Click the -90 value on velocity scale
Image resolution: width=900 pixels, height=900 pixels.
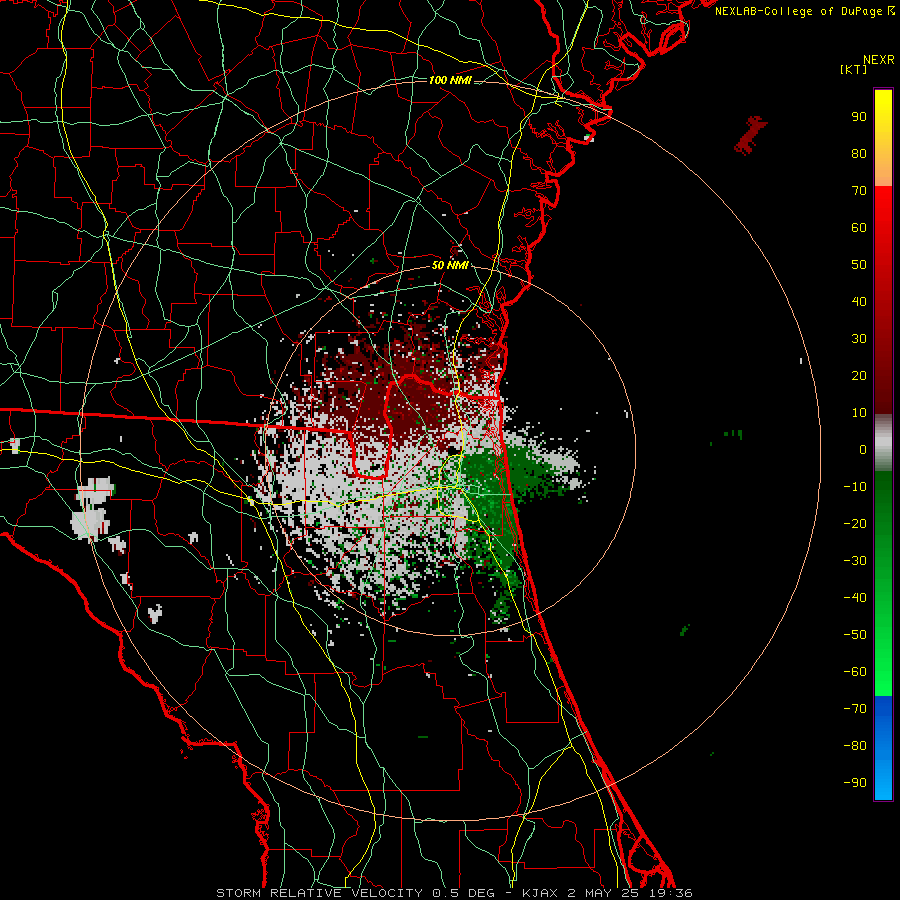click(x=855, y=783)
